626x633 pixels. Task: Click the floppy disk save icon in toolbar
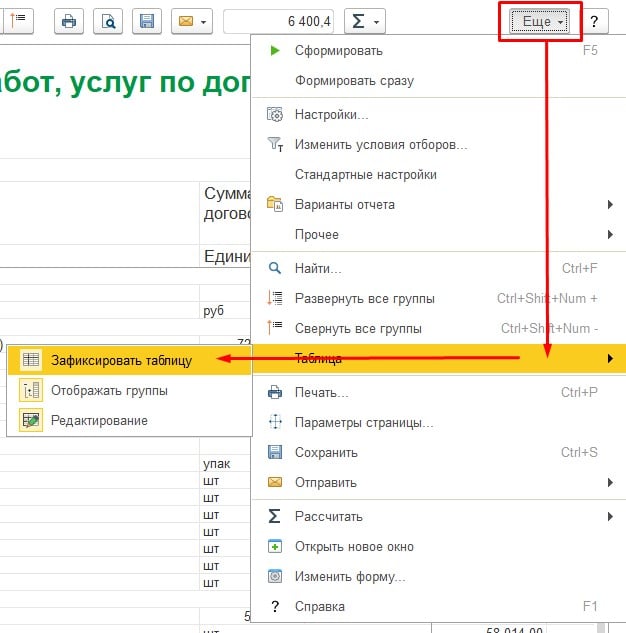pos(147,20)
